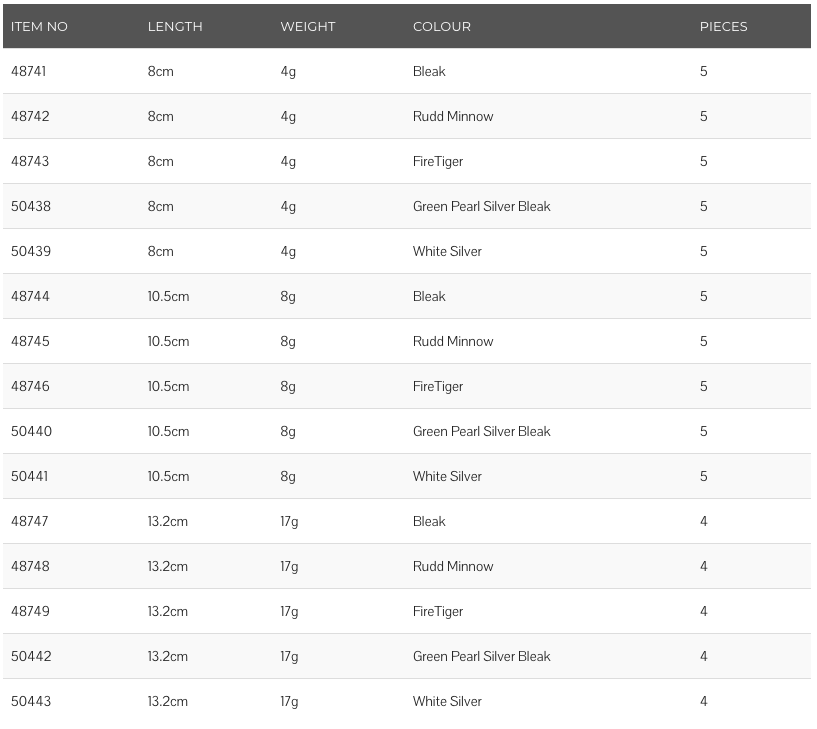Click pieces value for item 50442

coord(703,656)
